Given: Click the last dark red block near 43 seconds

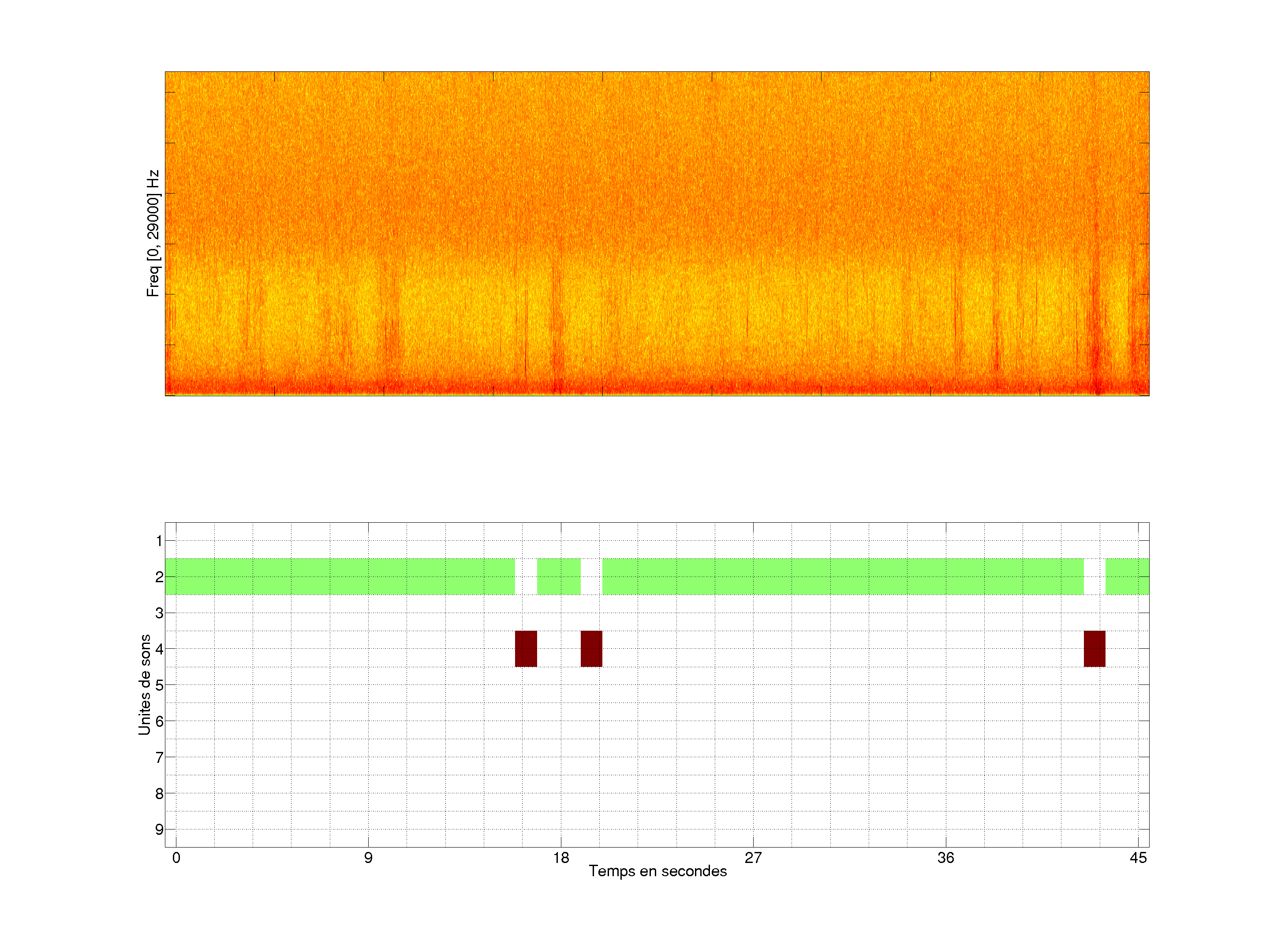Looking at the screenshot, I should [1094, 648].
